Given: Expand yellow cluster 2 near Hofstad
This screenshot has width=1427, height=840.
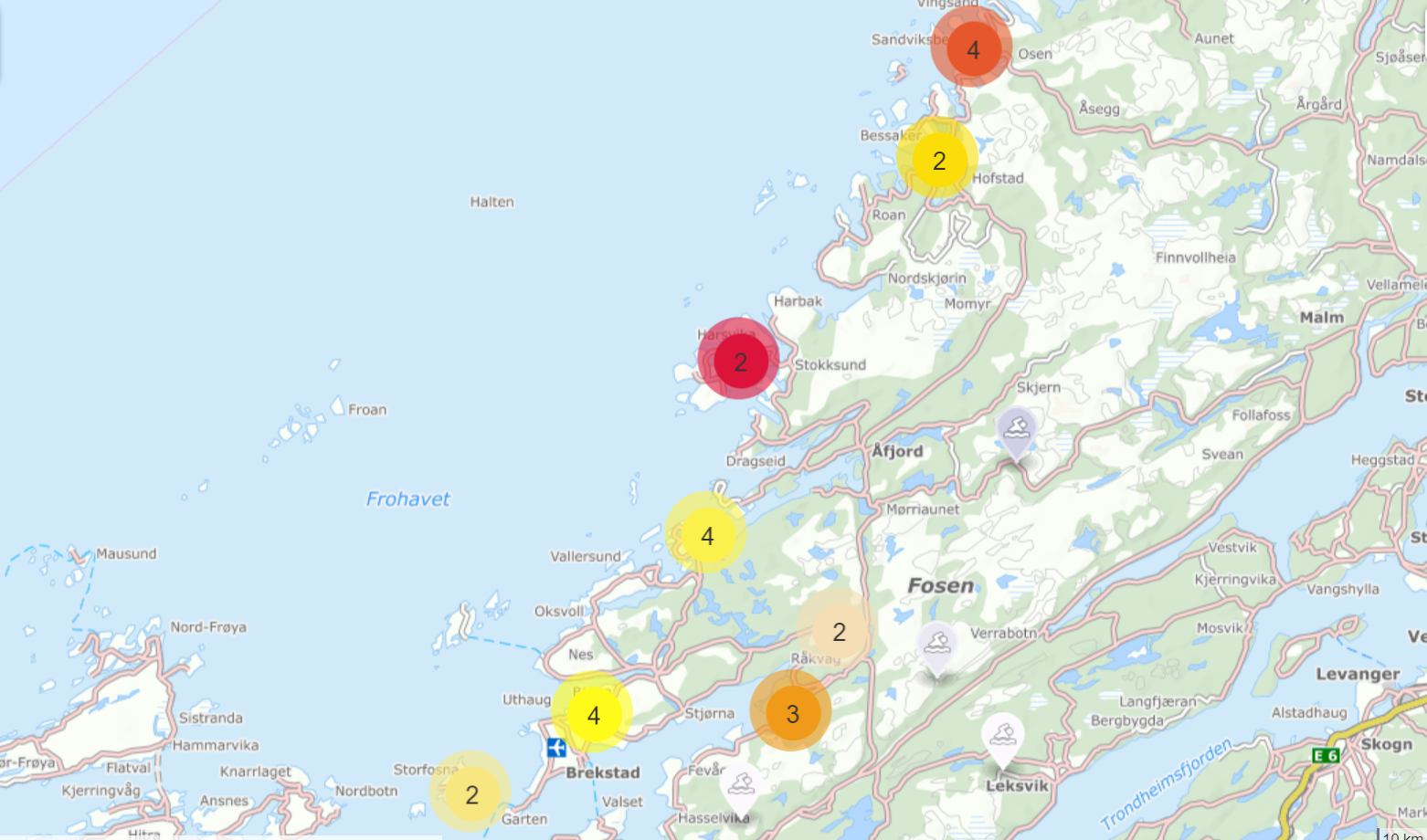Looking at the screenshot, I should click(x=938, y=160).
